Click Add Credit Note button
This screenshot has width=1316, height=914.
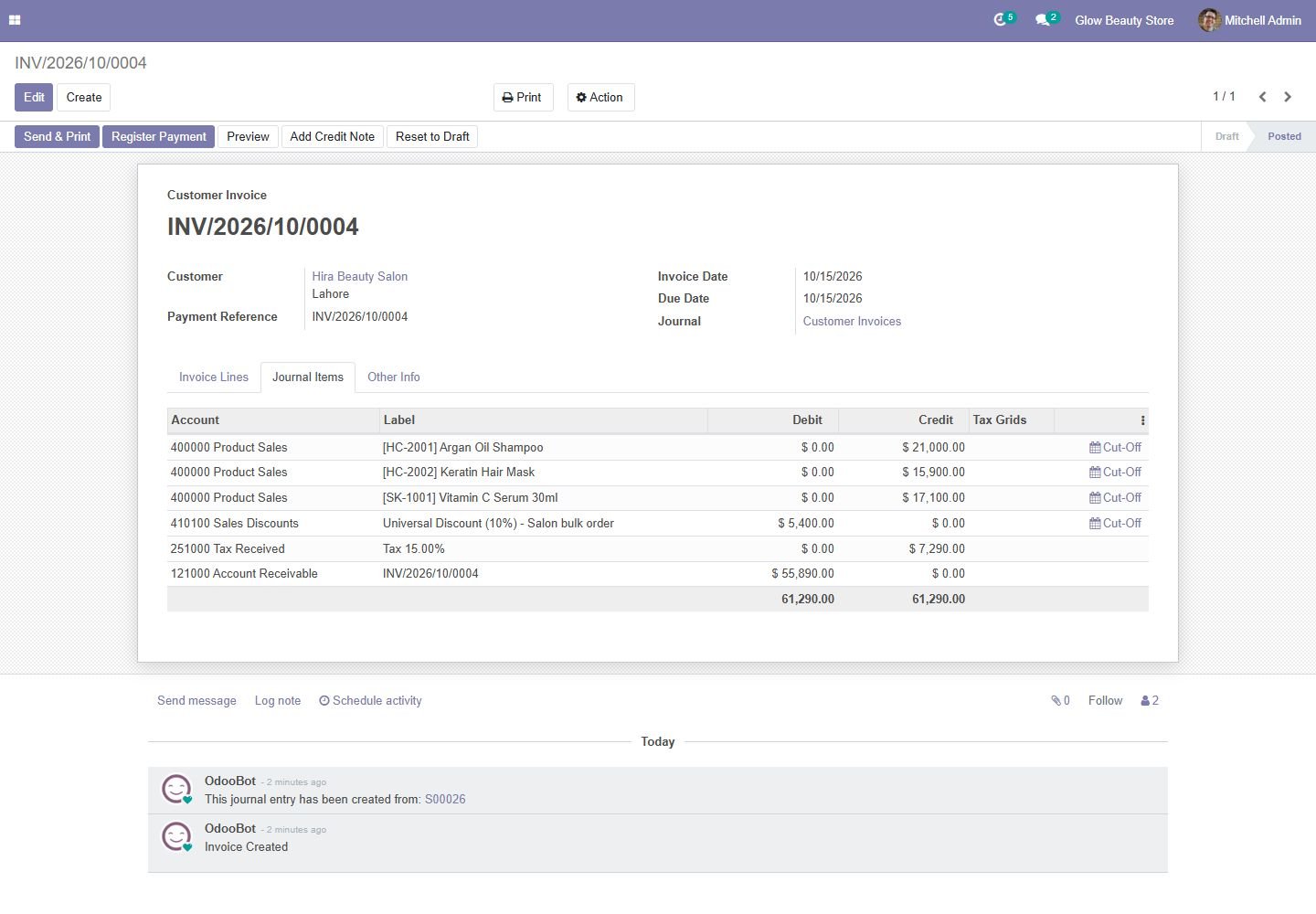(333, 137)
